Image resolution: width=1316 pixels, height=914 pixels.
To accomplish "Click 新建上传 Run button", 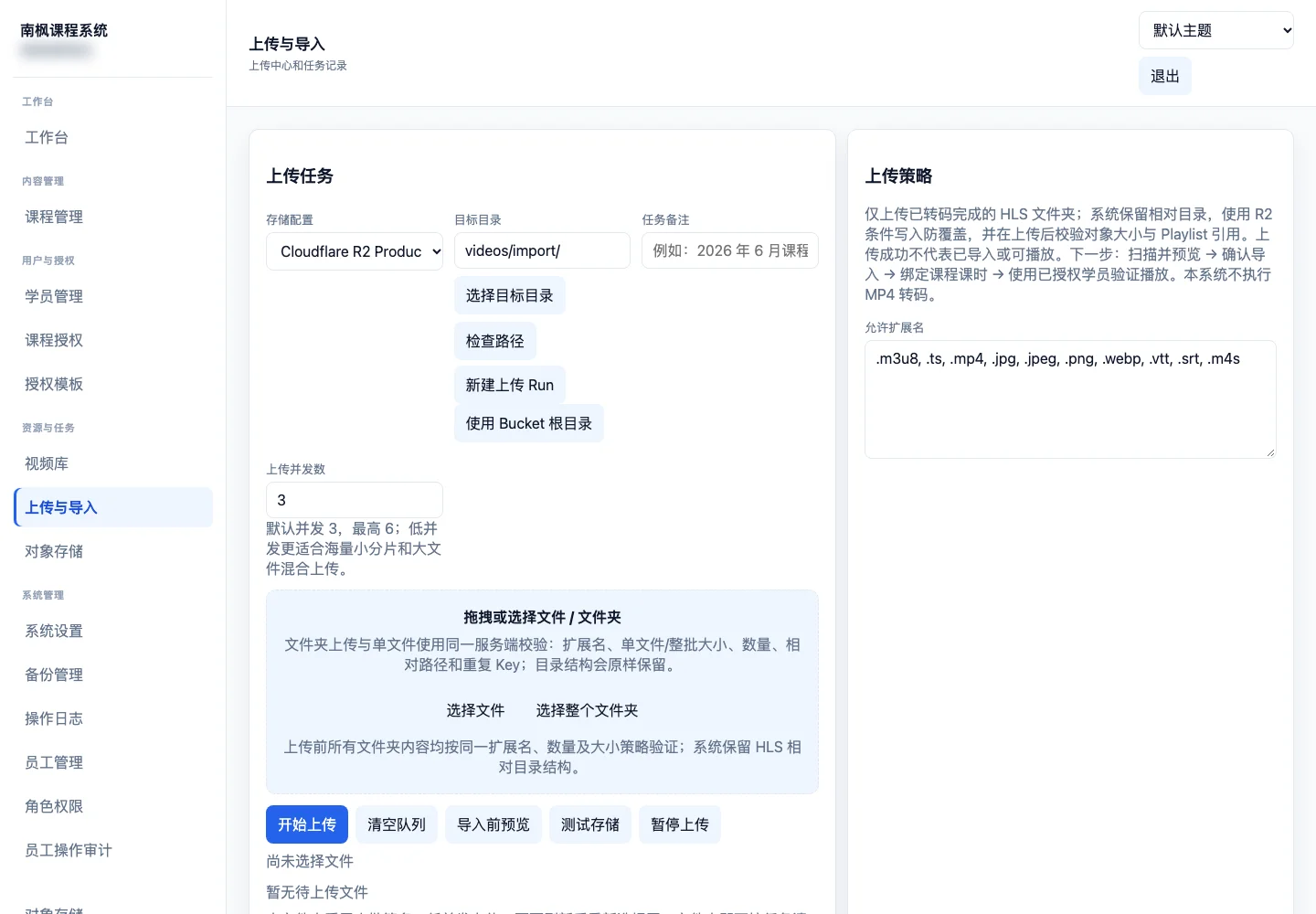I will (510, 385).
